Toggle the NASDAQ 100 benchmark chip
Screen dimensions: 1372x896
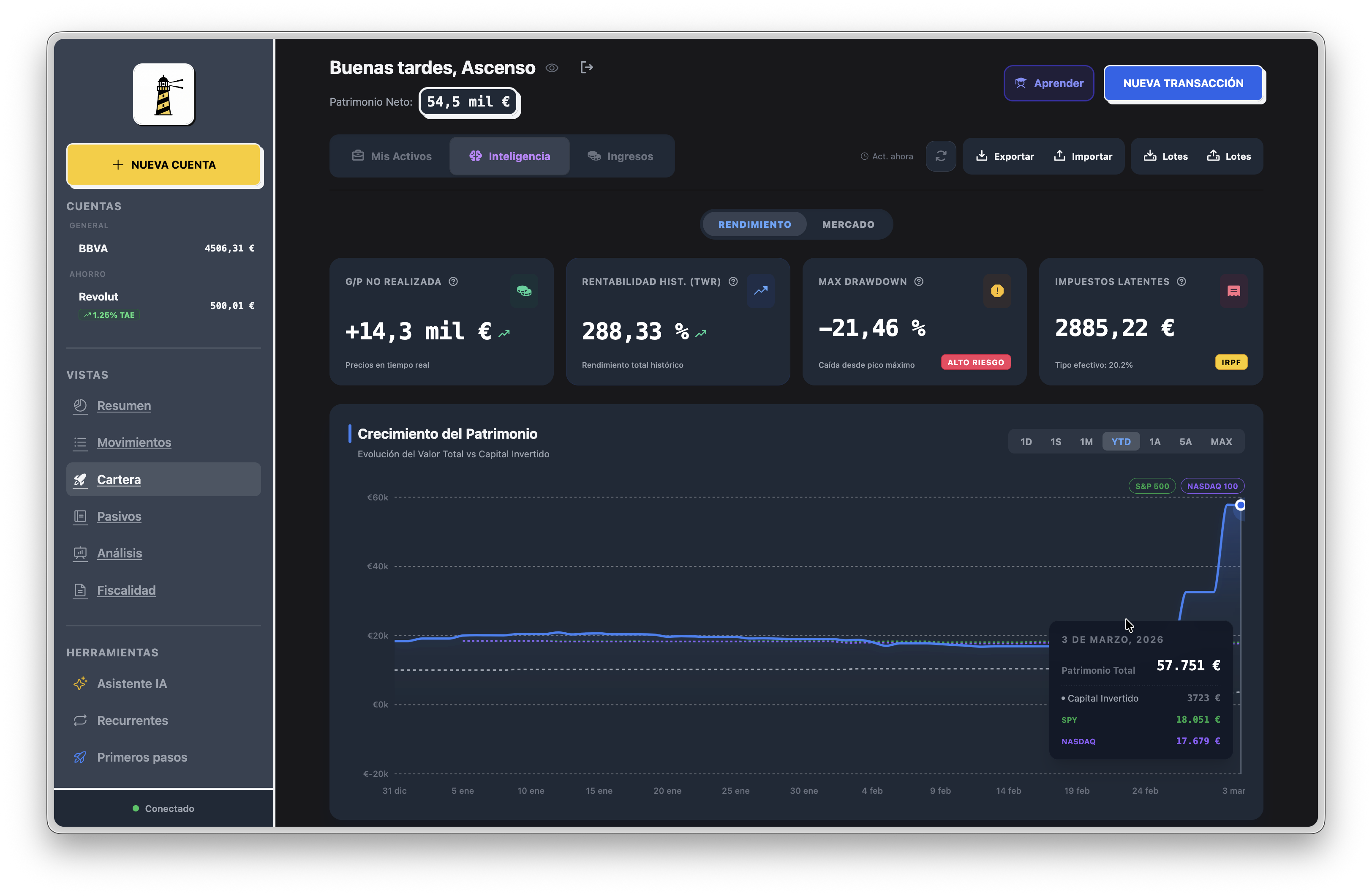tap(1212, 486)
